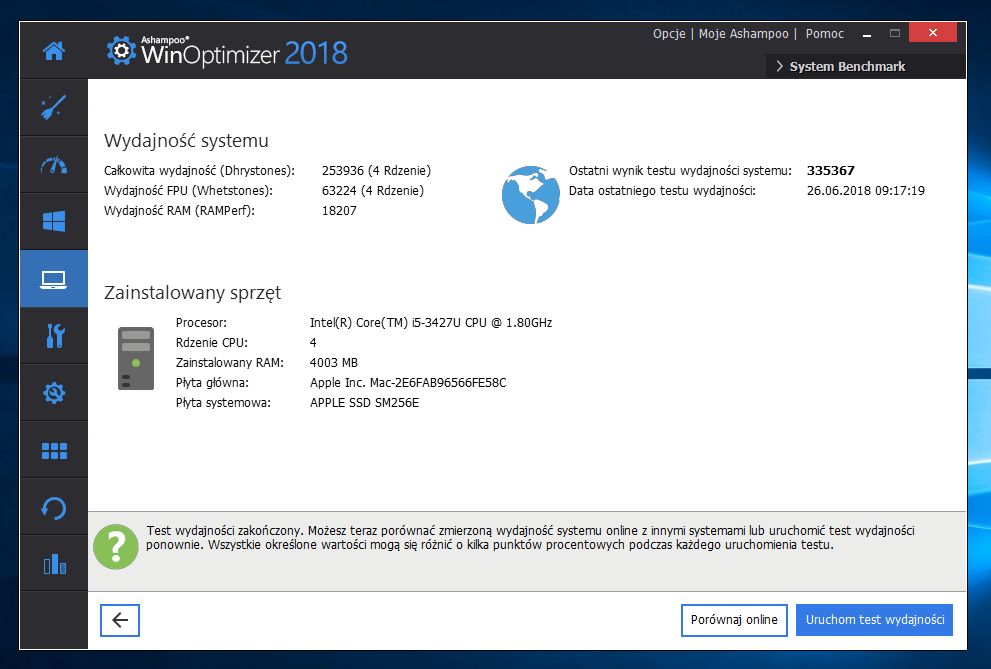991x669 pixels.
Task: Click the test date 26.06.2018 09:17:19
Action: 865,191
